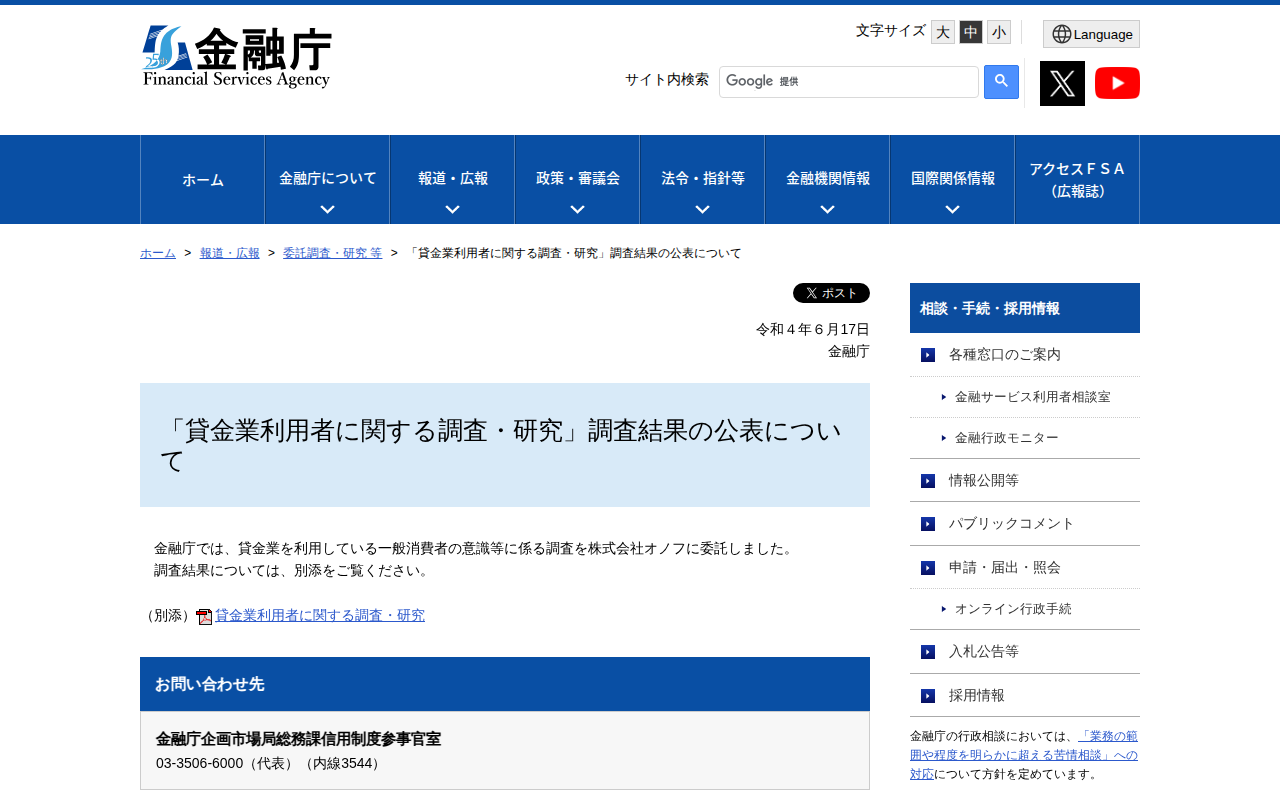Viewport: 1280px width, 800px height.
Task: Click the PDF icon beside the survey link
Action: tap(203, 615)
